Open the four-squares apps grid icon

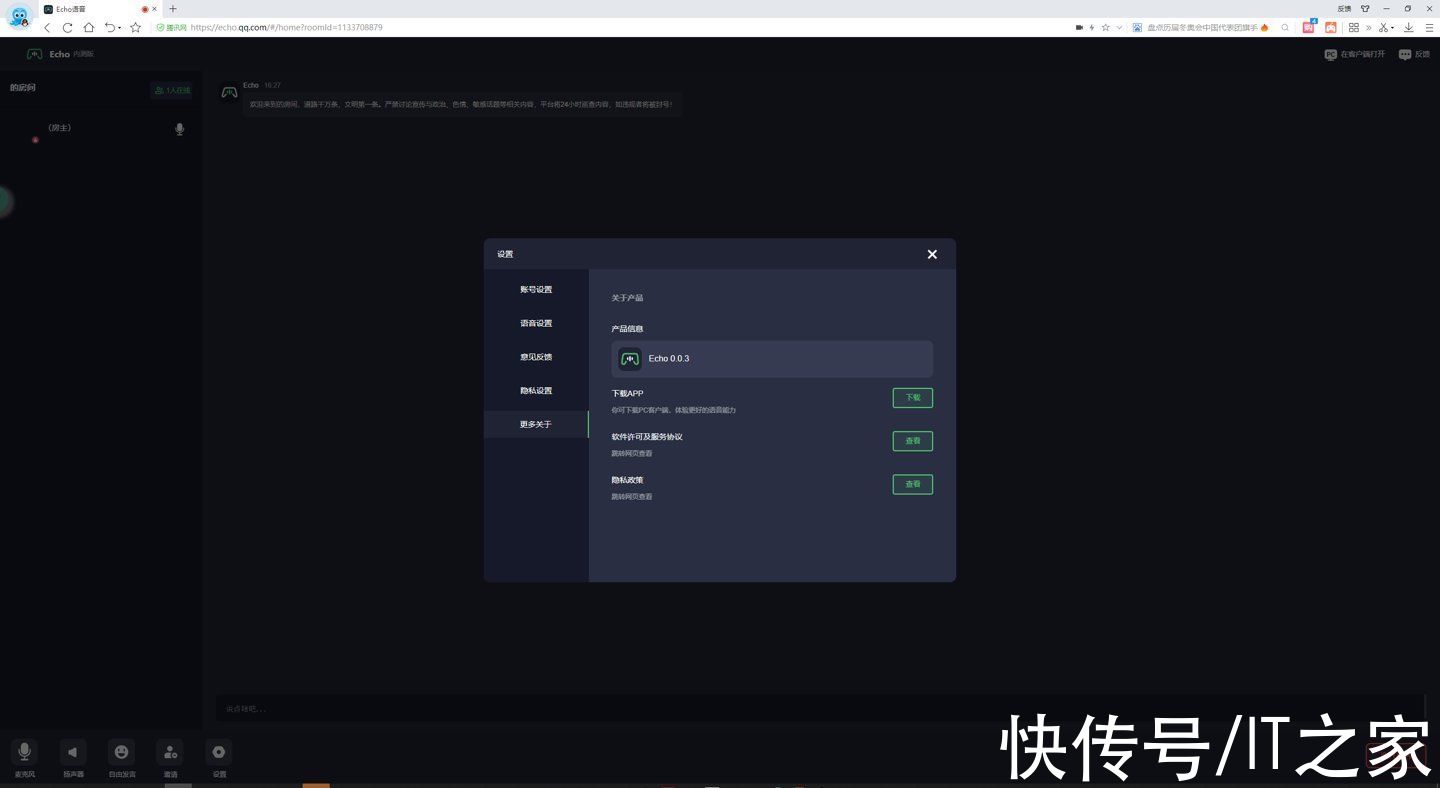[x=1354, y=27]
